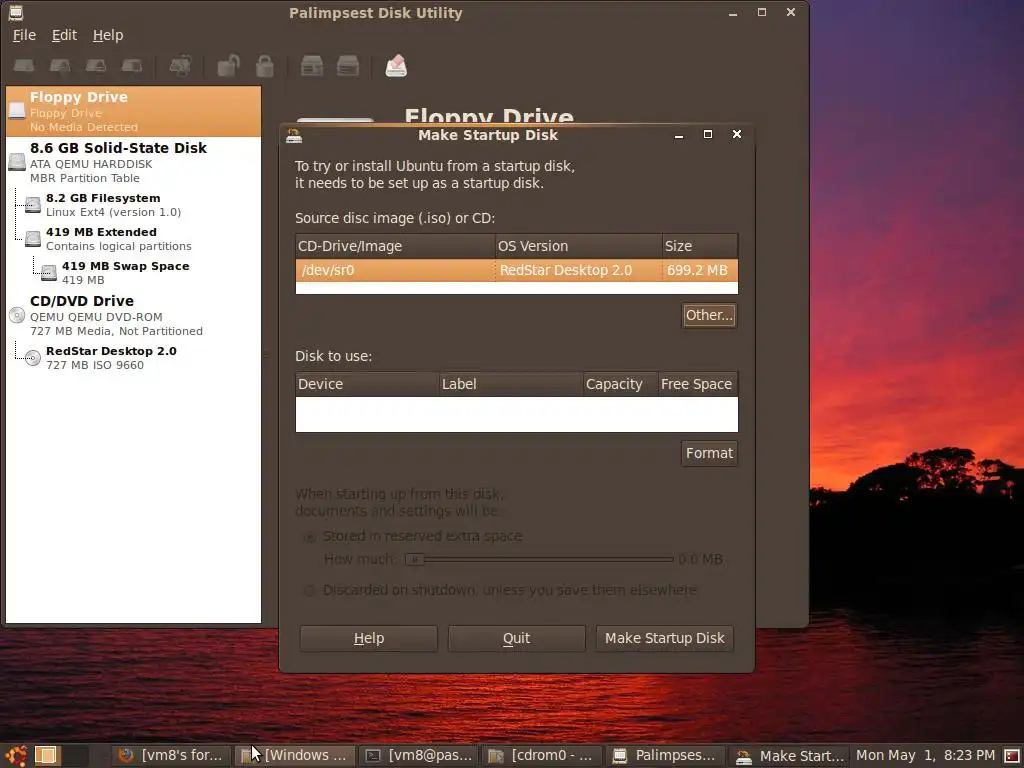
Task: Click the Free Space column header
Action: coord(698,384)
